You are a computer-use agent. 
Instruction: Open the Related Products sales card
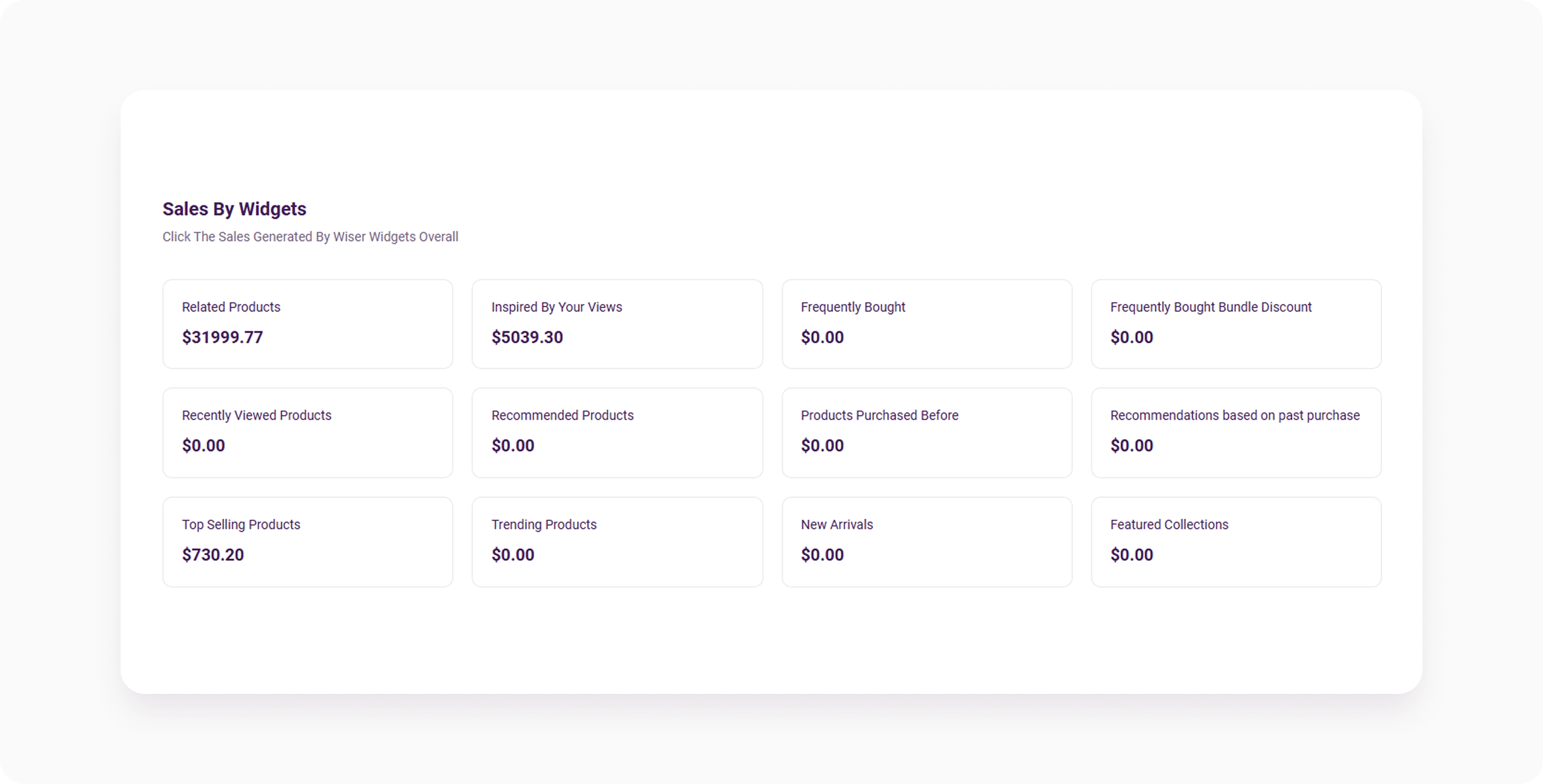[x=307, y=324]
